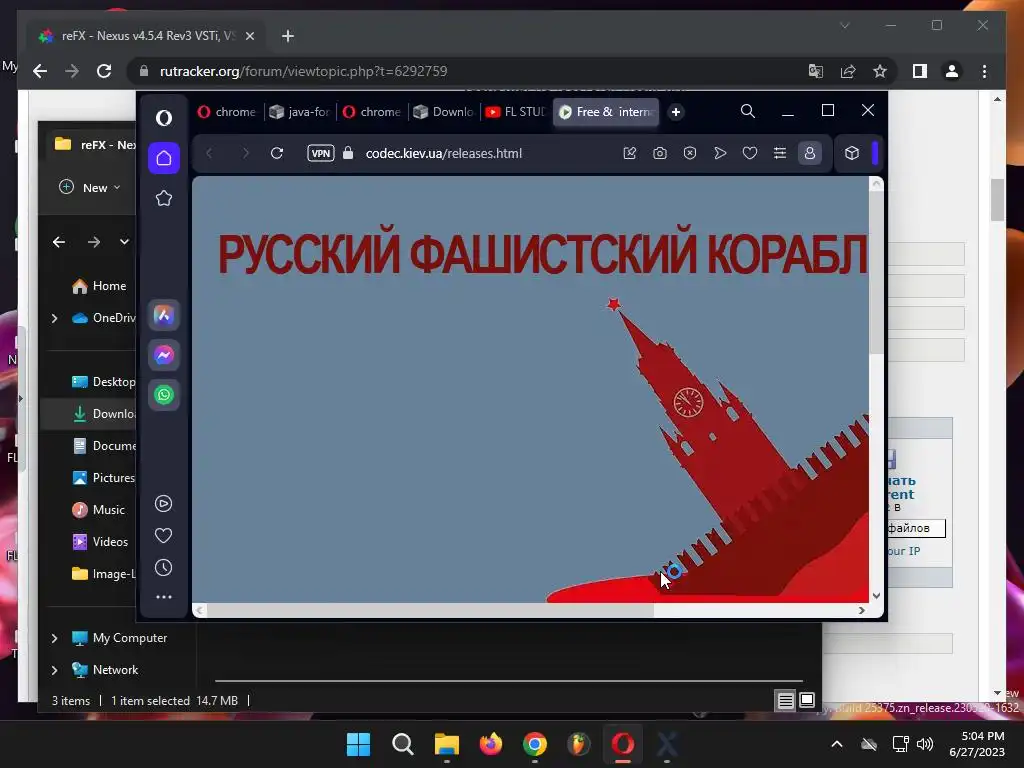Reload rutracker page in Chrome
Image resolution: width=1024 pixels, height=768 pixels.
(104, 71)
